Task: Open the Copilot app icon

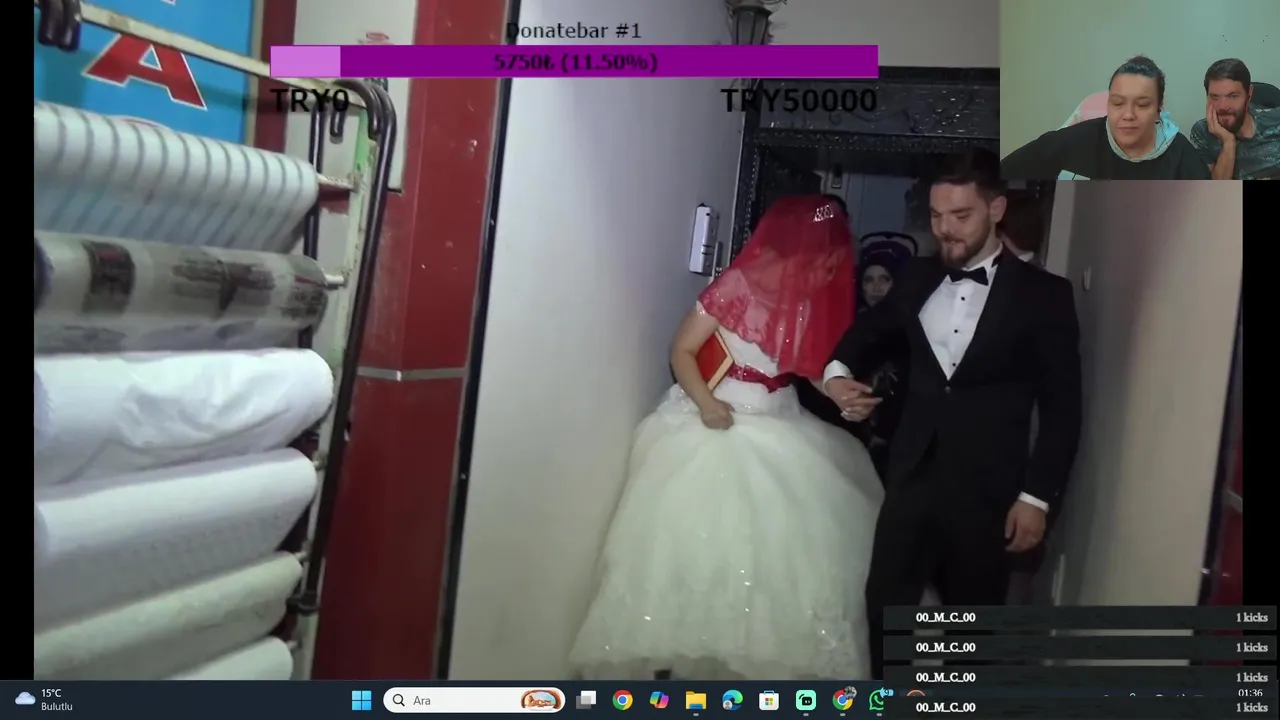Action: pos(659,700)
